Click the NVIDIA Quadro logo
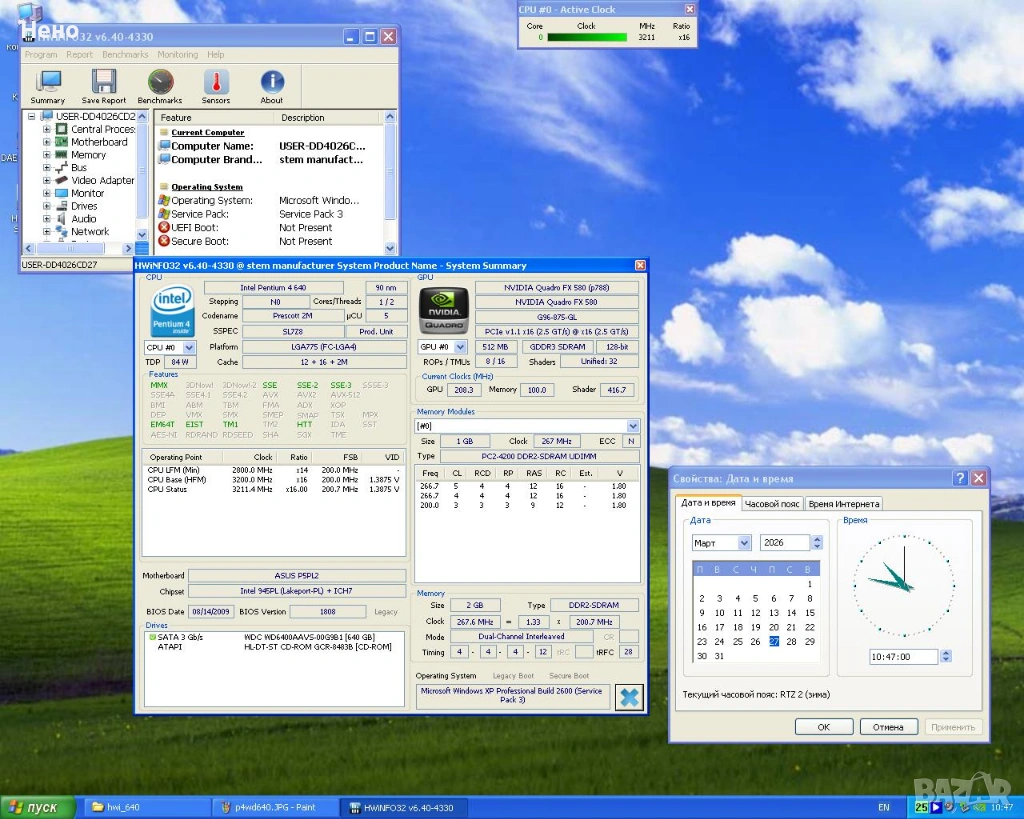The height and width of the screenshot is (819, 1024). tap(443, 310)
